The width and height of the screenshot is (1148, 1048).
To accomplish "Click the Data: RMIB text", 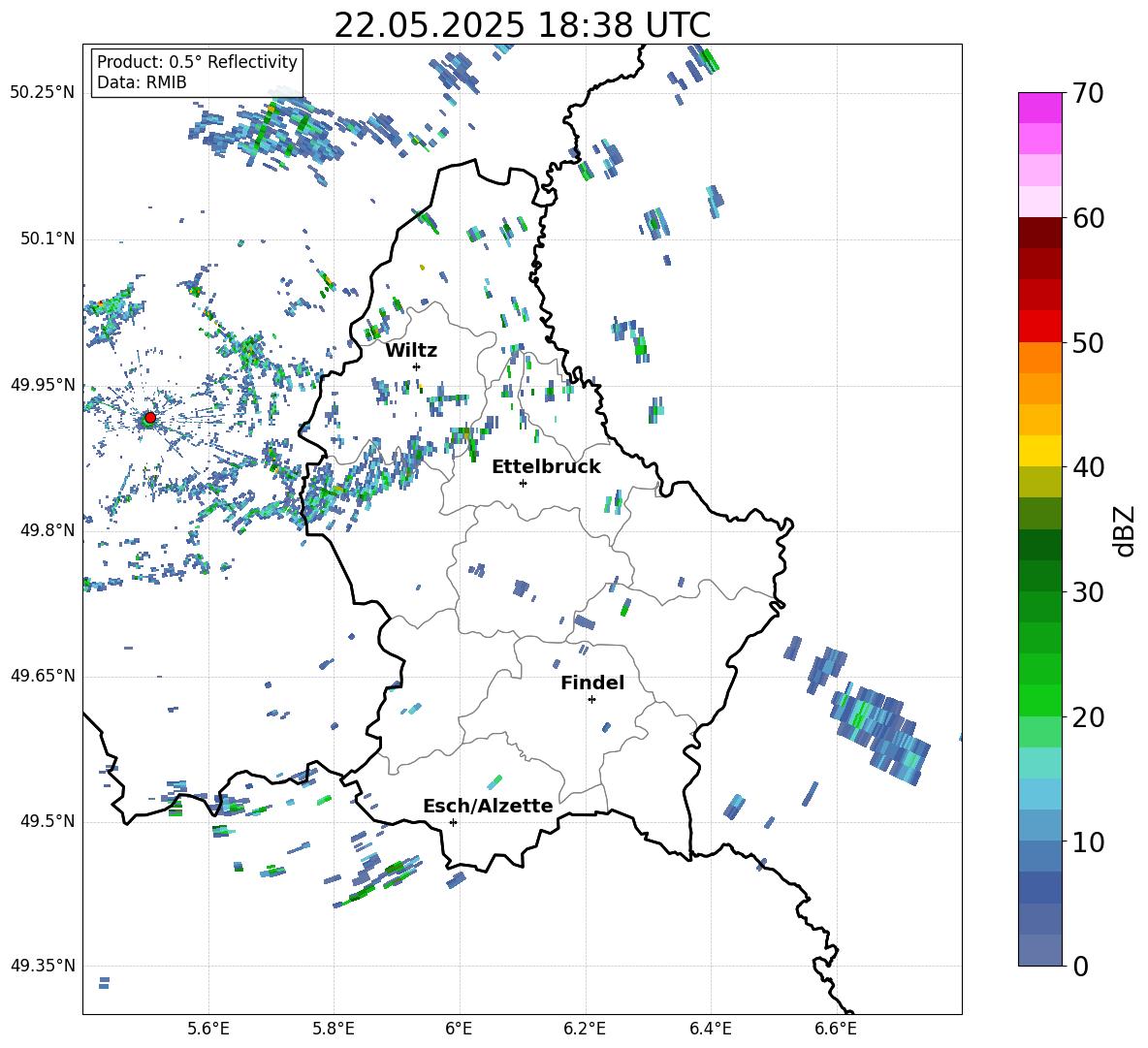I will 142,82.
